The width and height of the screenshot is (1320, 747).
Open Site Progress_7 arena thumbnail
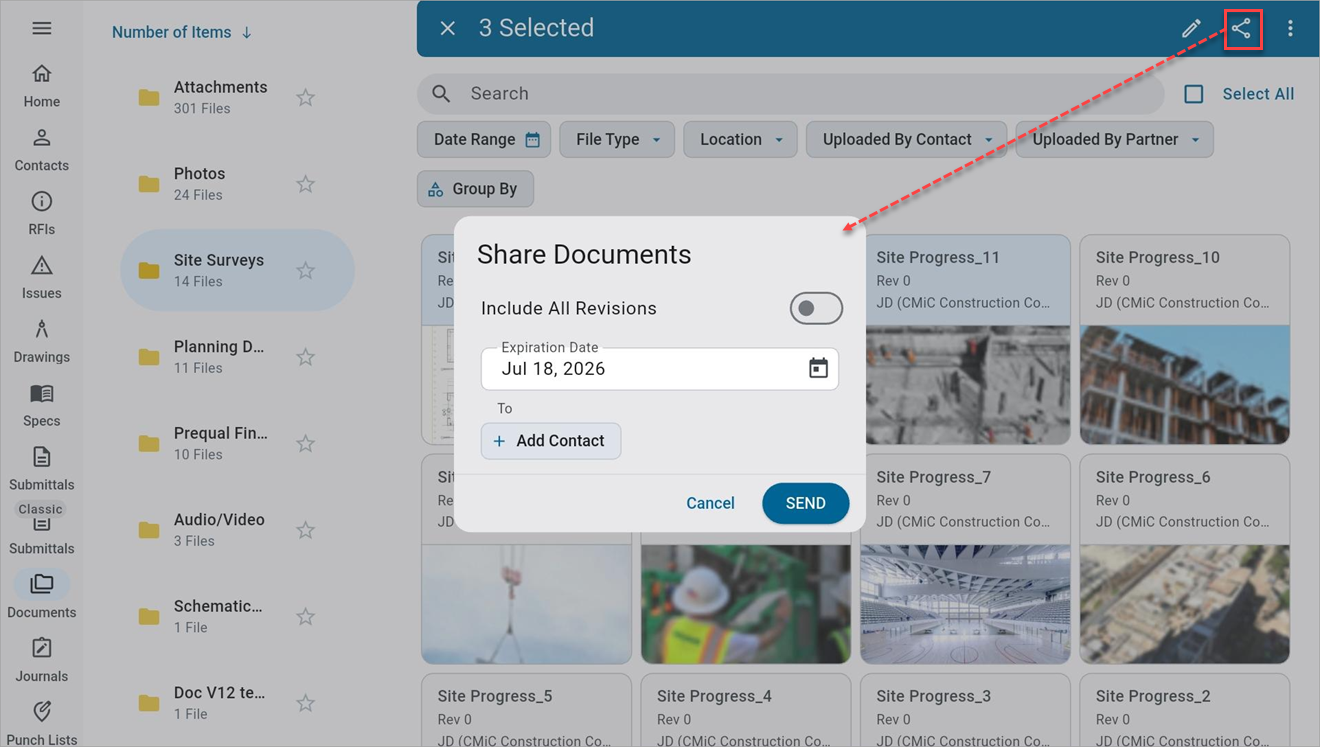coord(965,604)
